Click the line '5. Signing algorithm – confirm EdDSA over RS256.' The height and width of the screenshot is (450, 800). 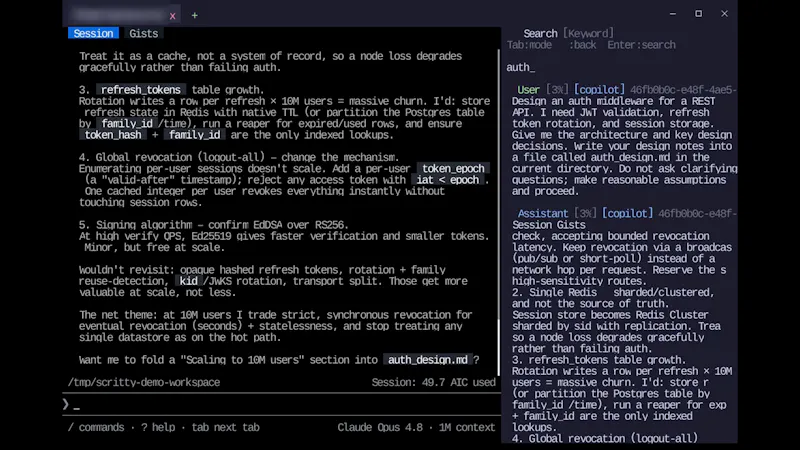(214, 224)
